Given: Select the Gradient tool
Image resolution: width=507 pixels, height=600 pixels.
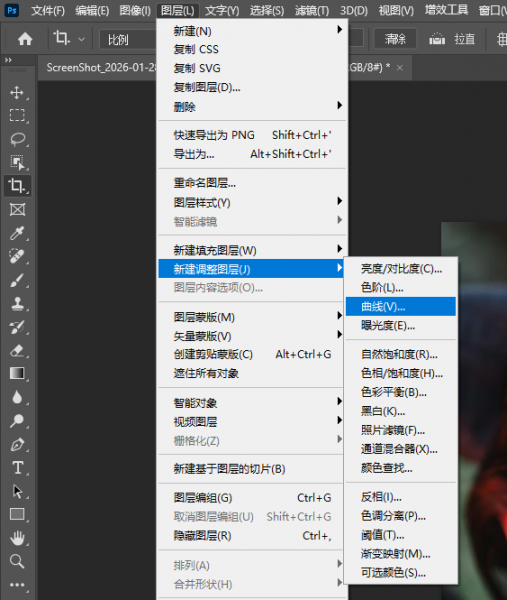Looking at the screenshot, I should pos(17,373).
